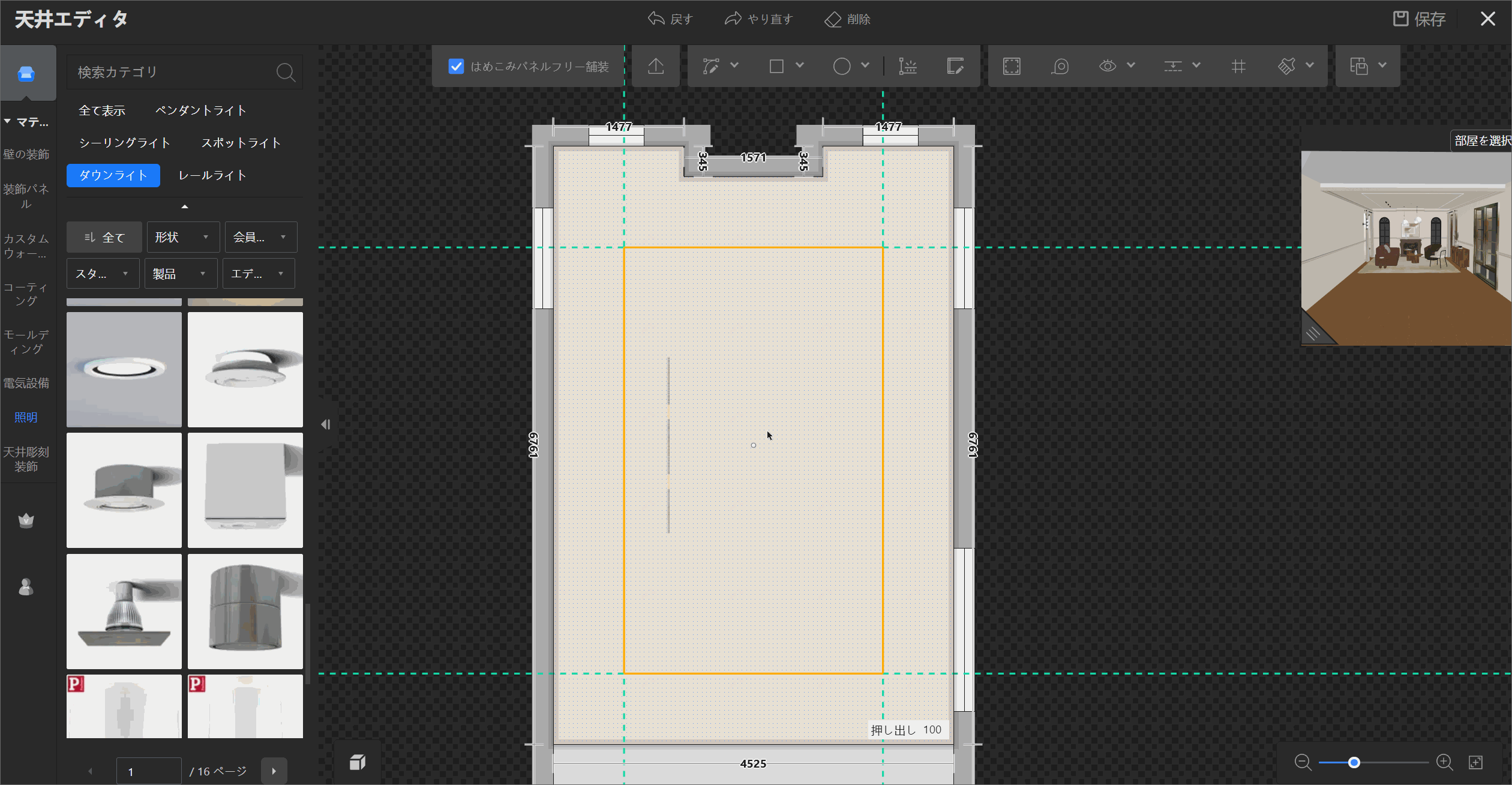
Task: Click the crown membership icon
Action: coord(26,520)
